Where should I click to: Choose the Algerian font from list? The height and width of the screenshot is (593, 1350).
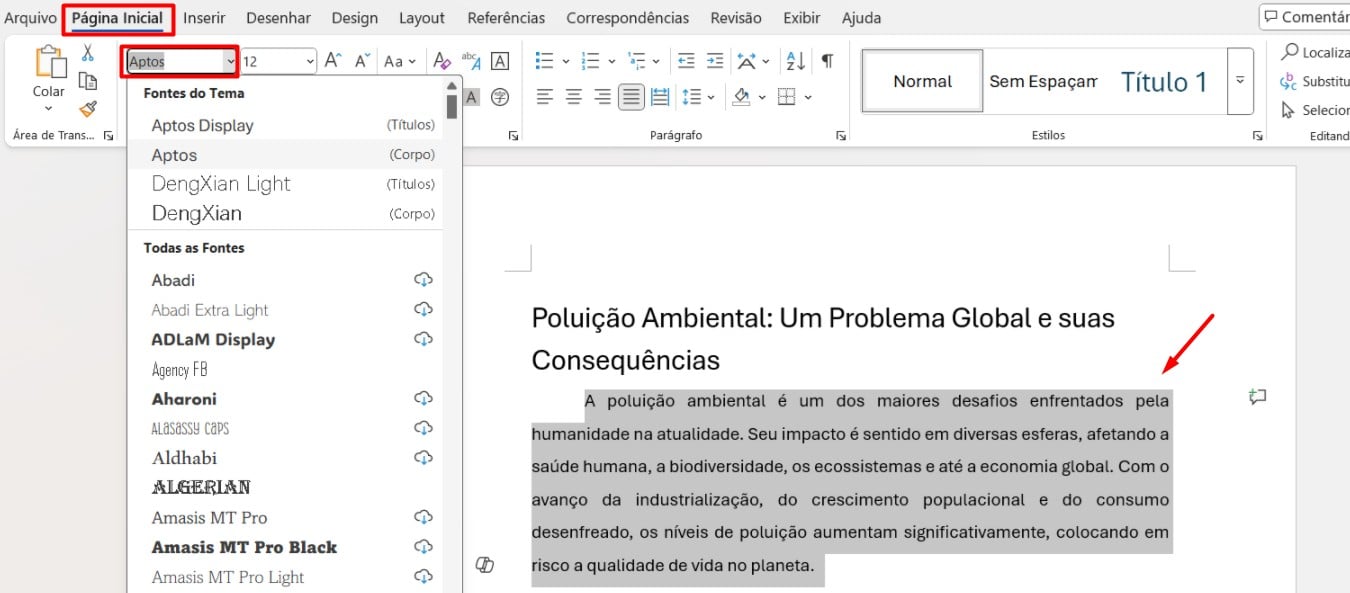coord(285,487)
